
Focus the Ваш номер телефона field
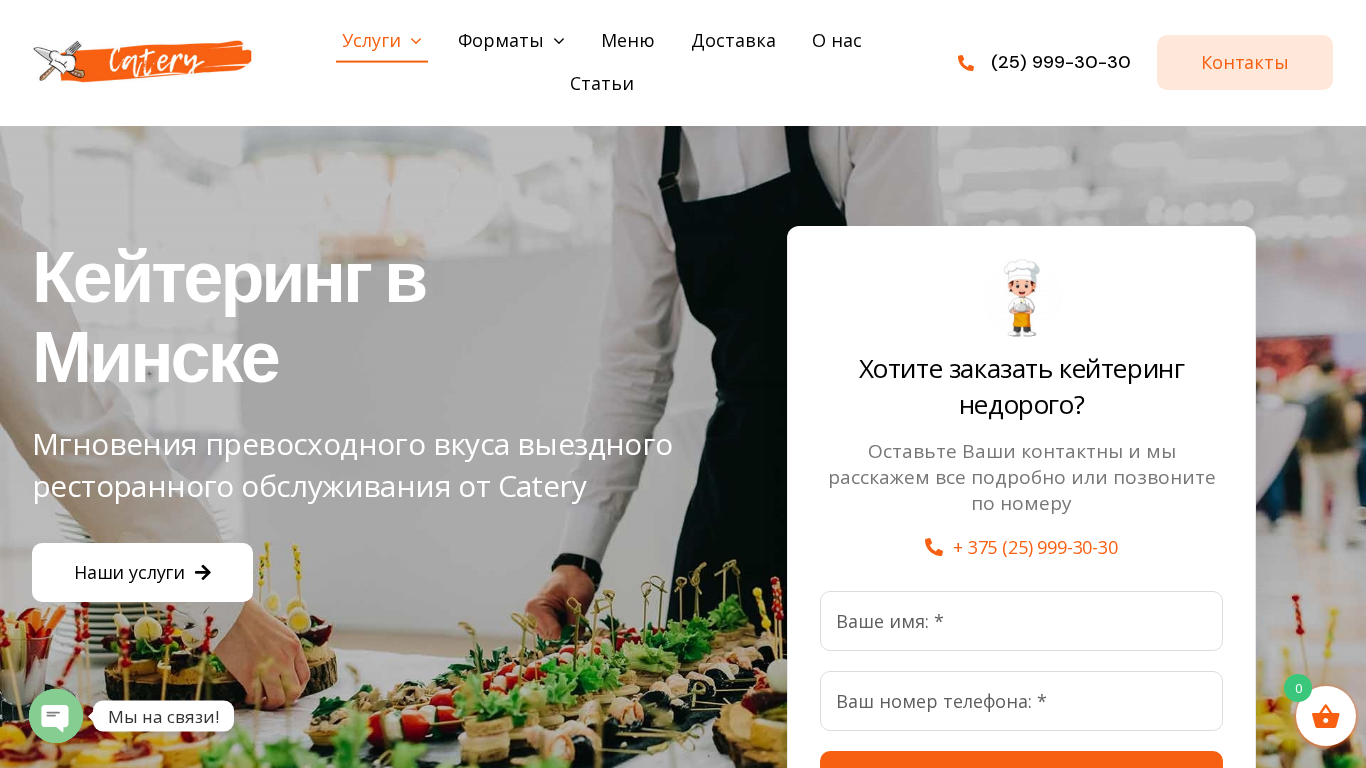pos(1021,701)
